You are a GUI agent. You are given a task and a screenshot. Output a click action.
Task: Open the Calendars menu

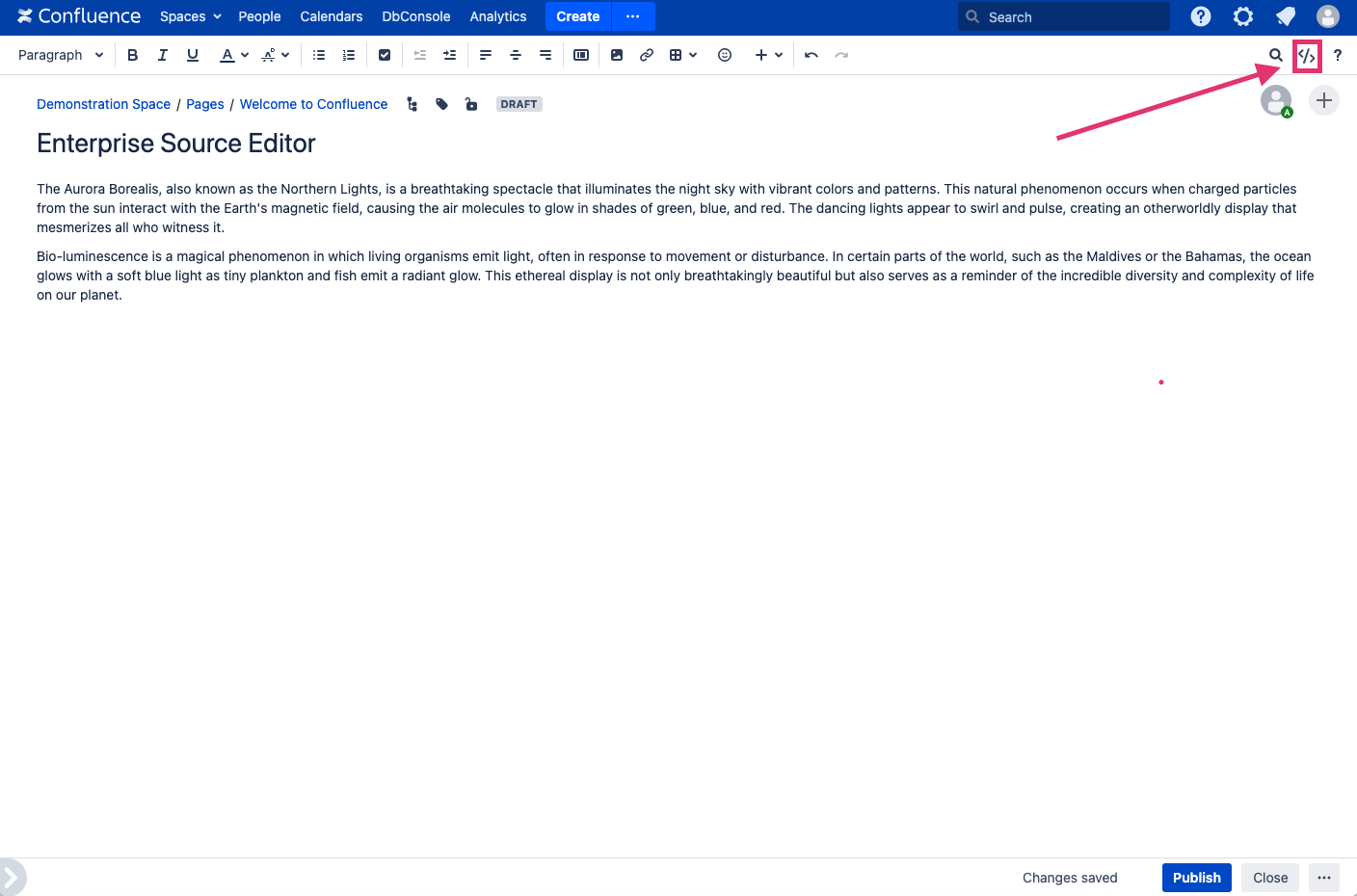point(331,16)
